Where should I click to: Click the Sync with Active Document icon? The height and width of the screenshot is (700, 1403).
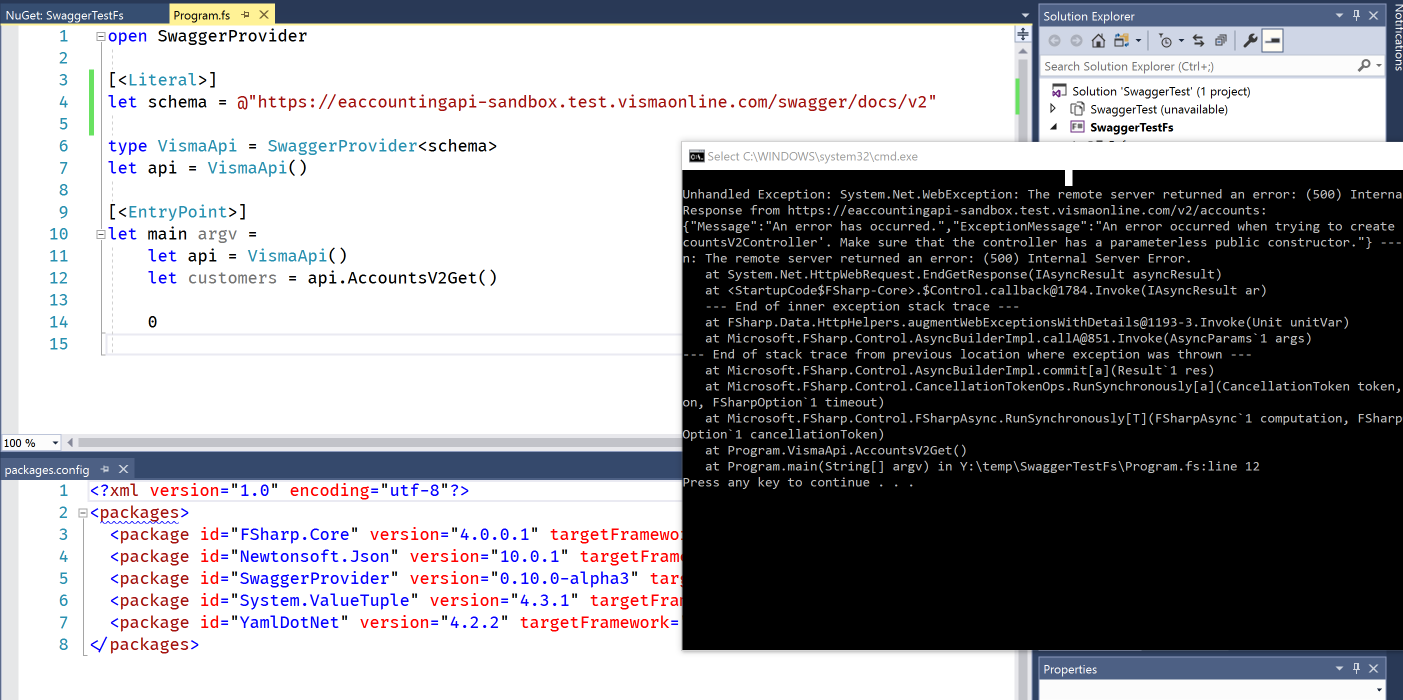1197,40
